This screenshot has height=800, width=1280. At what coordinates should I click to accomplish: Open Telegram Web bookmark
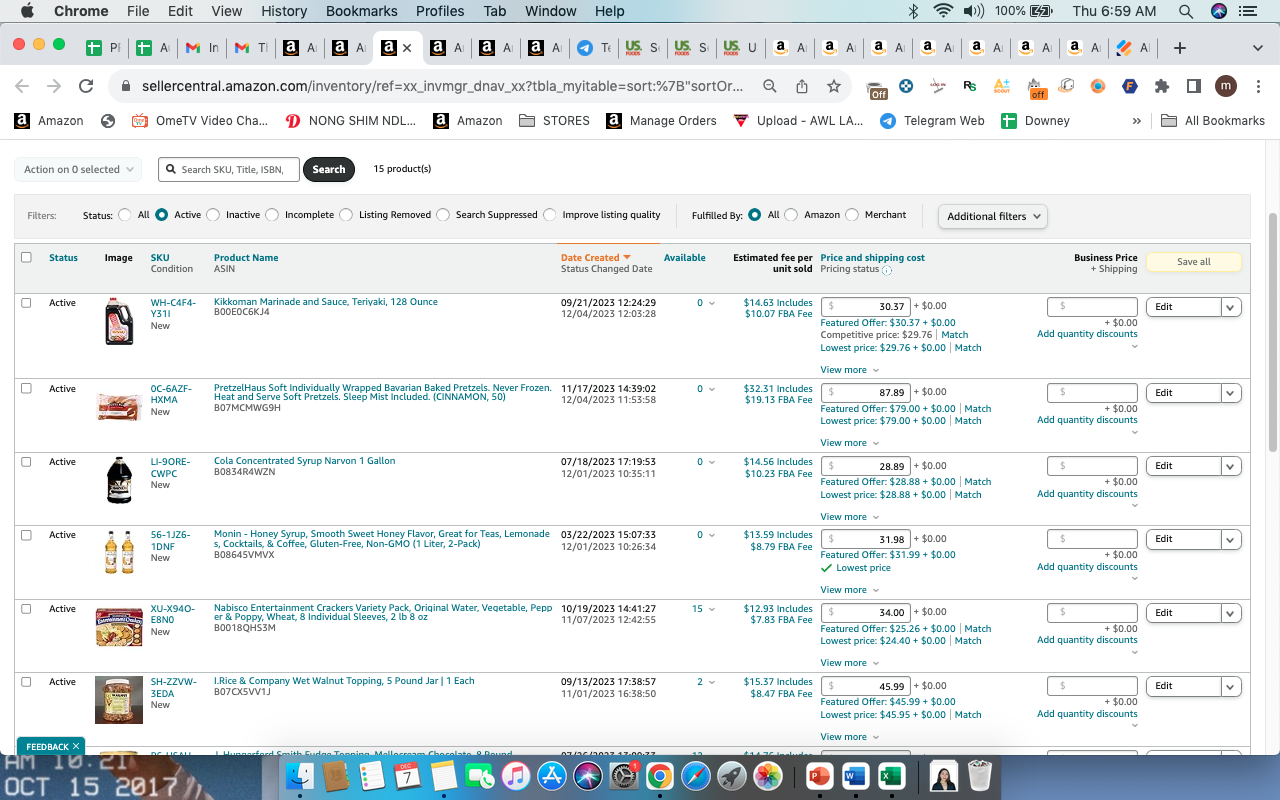[x=932, y=121]
